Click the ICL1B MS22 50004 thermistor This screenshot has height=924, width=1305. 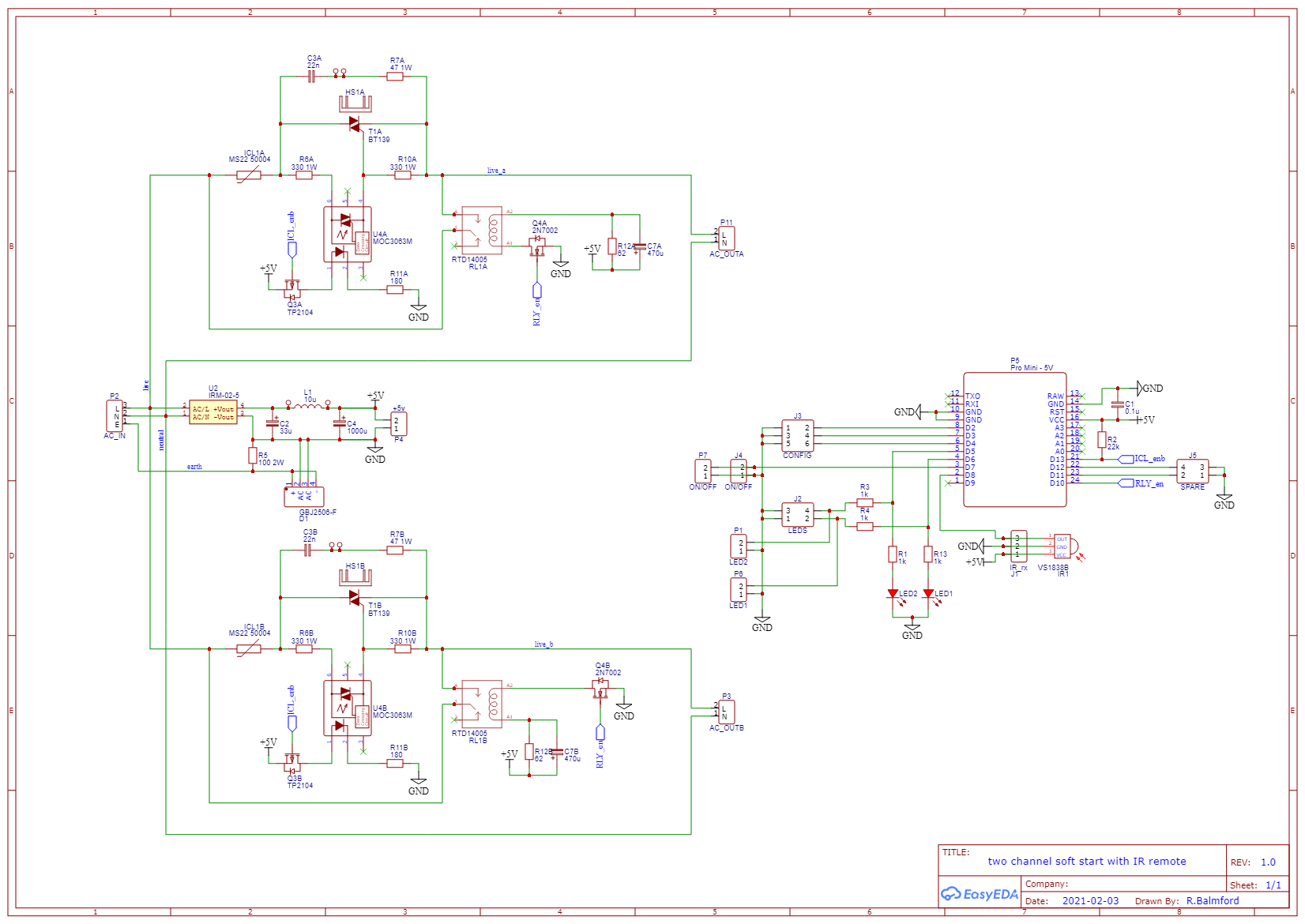pos(249,649)
